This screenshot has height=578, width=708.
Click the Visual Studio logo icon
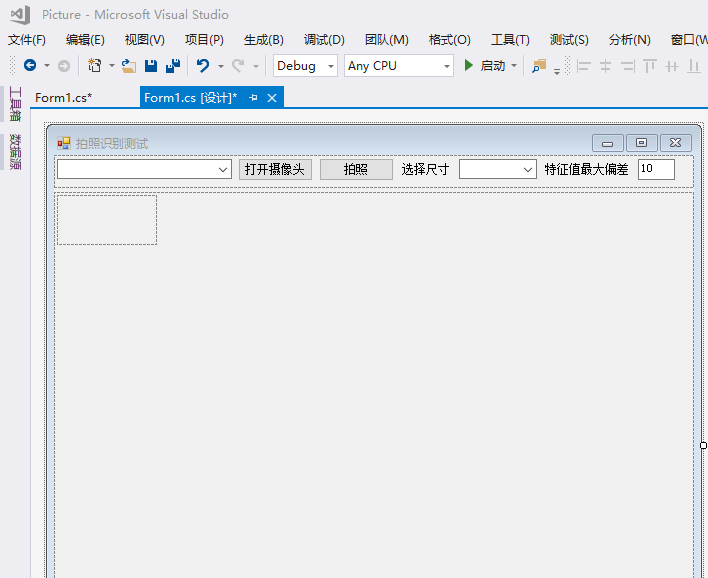(20, 14)
